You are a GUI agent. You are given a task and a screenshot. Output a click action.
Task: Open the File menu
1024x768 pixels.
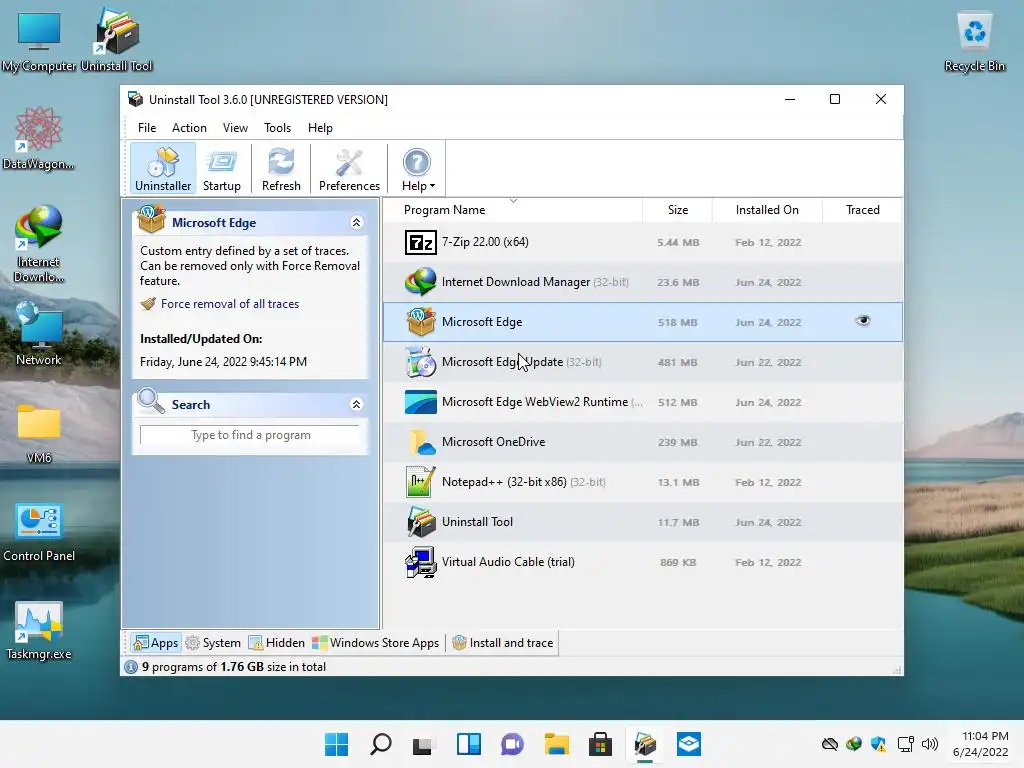(x=147, y=128)
